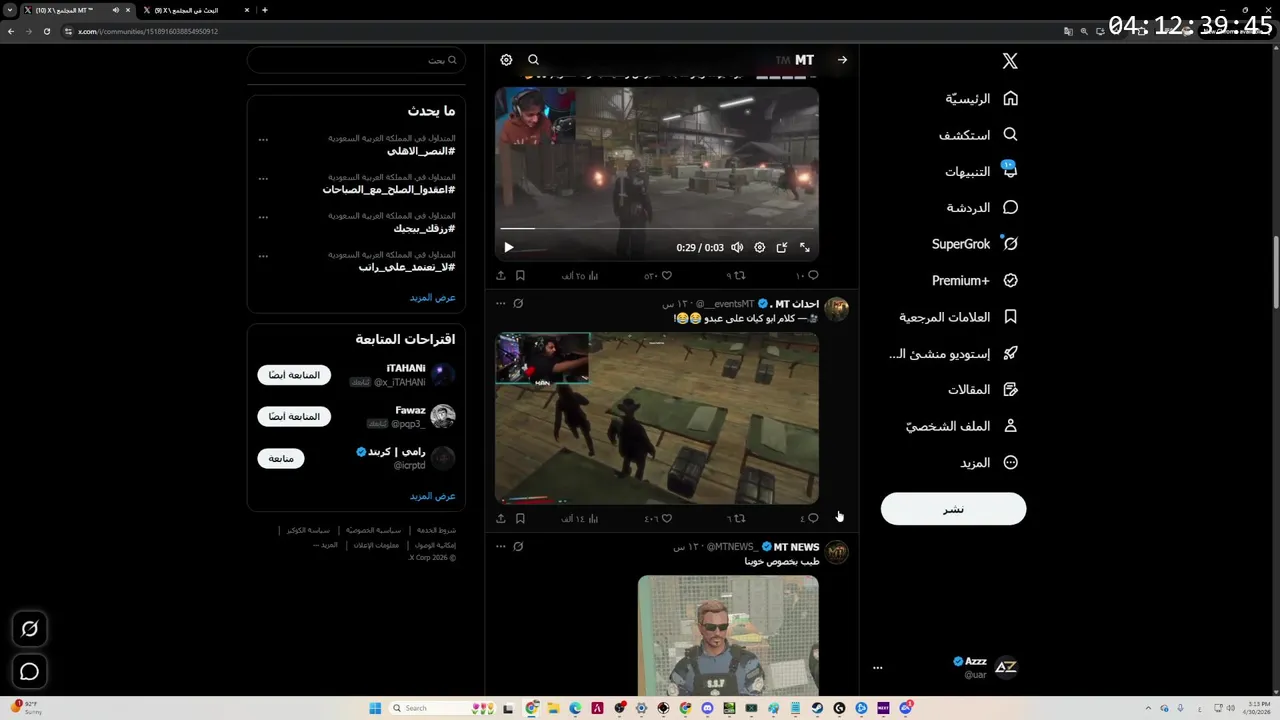This screenshot has height=720, width=1280.
Task: Open options for #رزقك_بيجيك trend
Action: [x=263, y=216]
